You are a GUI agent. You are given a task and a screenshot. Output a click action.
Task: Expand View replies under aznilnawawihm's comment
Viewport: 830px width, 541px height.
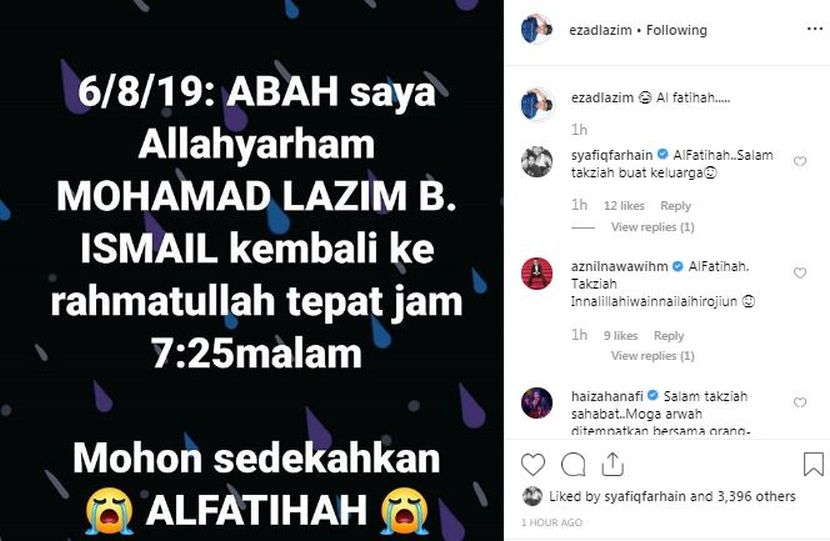(652, 355)
